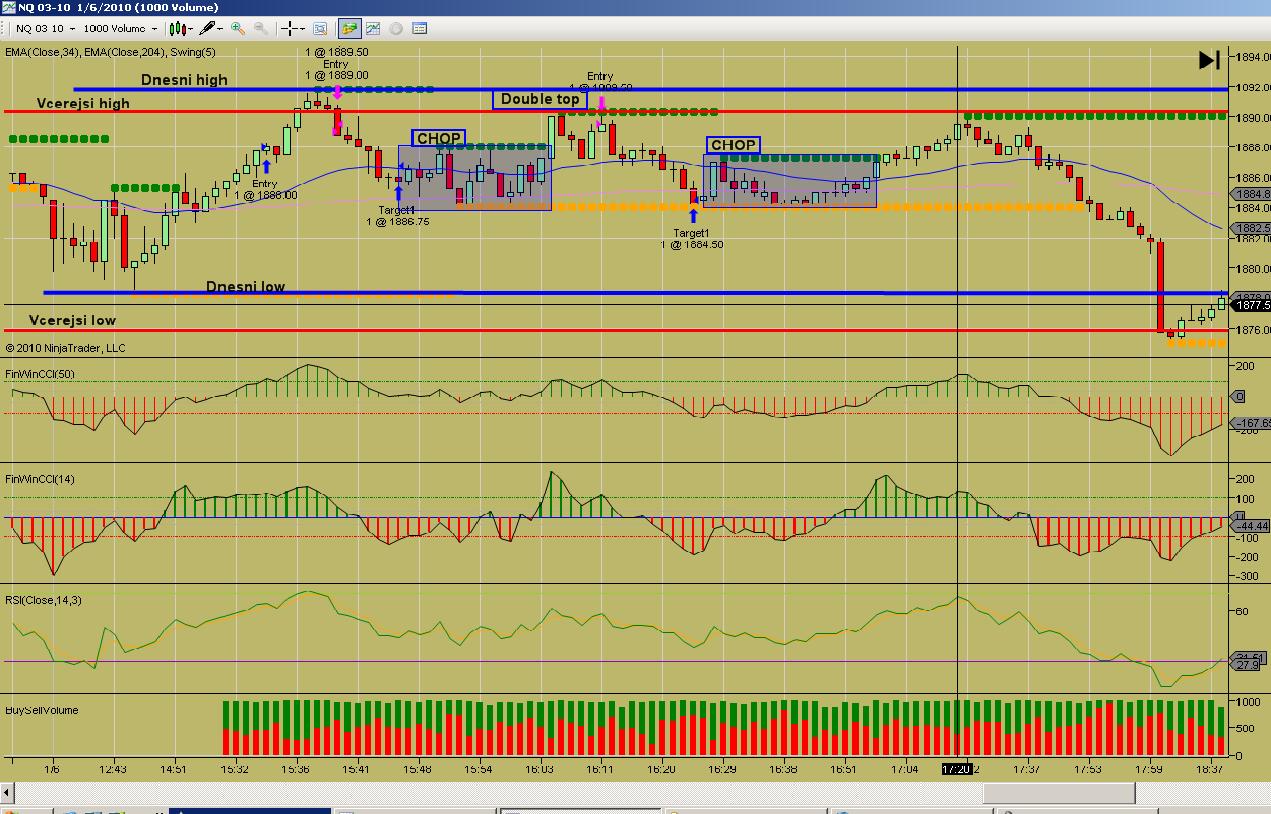The width and height of the screenshot is (1271, 814).
Task: Click the horizontal scrollbar left arrow
Action: click(x=8, y=793)
